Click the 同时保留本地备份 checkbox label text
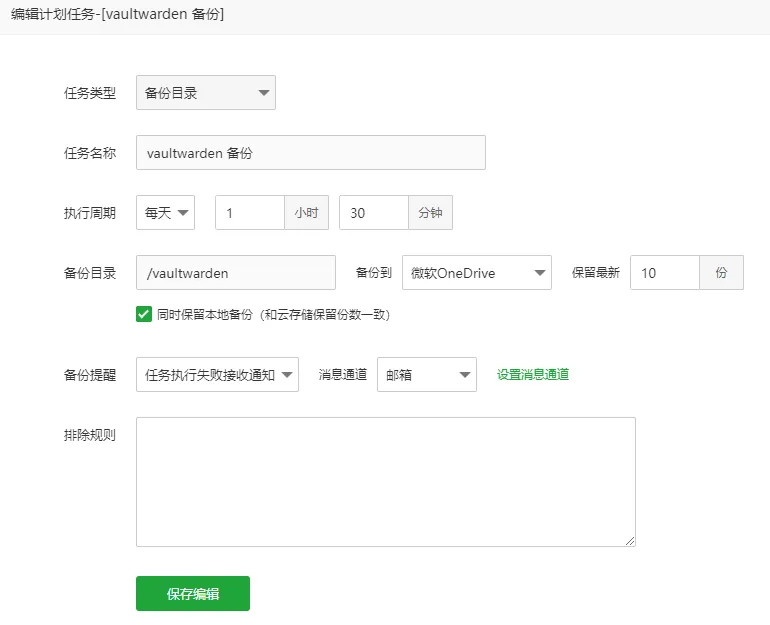The height and width of the screenshot is (625, 770). coord(274,315)
